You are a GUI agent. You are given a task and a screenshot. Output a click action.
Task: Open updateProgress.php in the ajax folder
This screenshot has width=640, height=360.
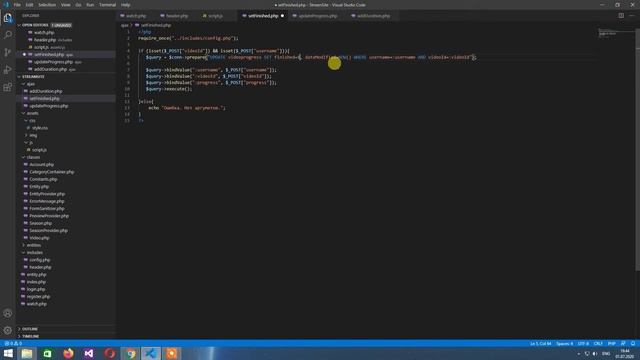(x=48, y=106)
